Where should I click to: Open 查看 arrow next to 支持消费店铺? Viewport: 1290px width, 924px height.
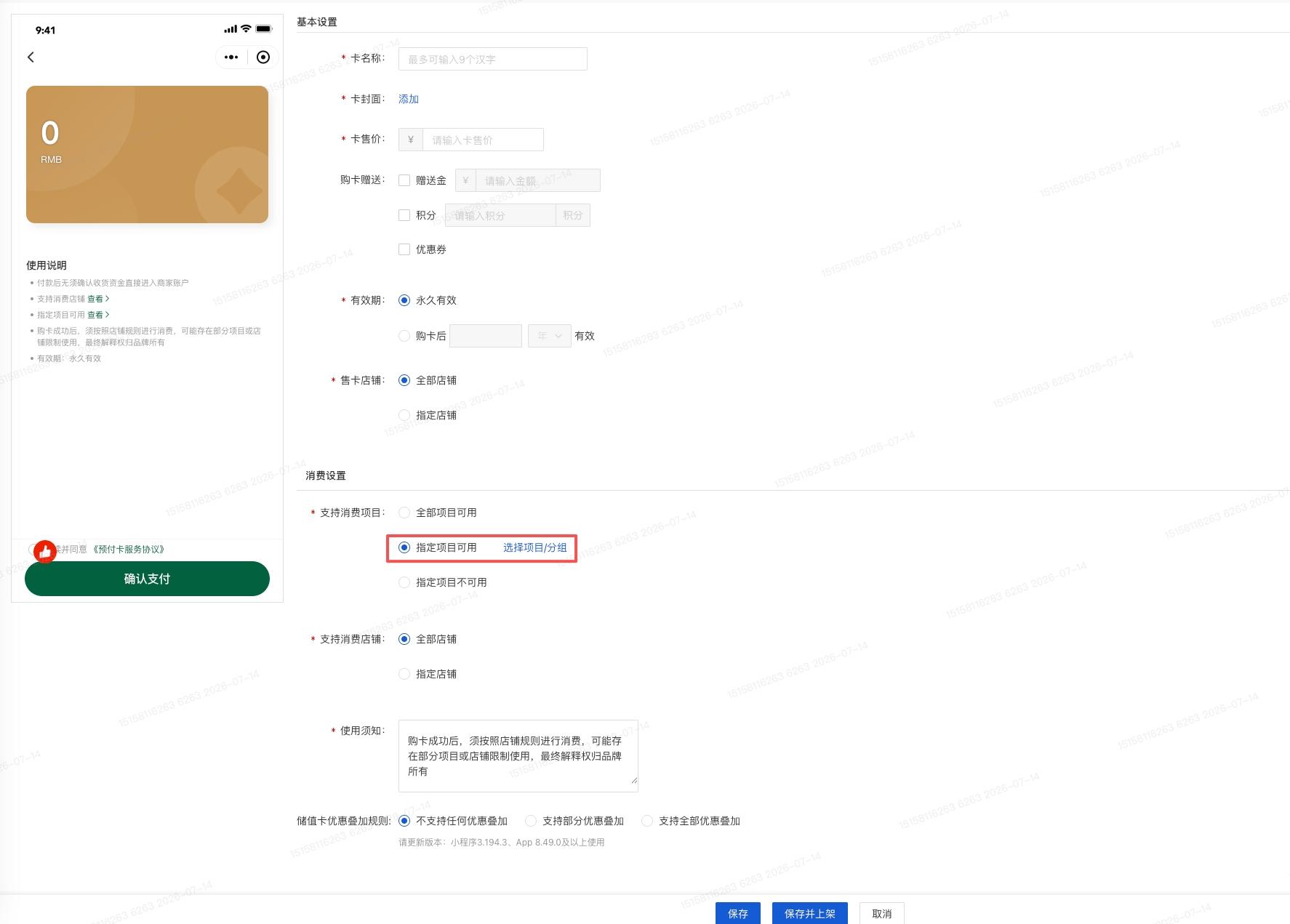click(98, 299)
